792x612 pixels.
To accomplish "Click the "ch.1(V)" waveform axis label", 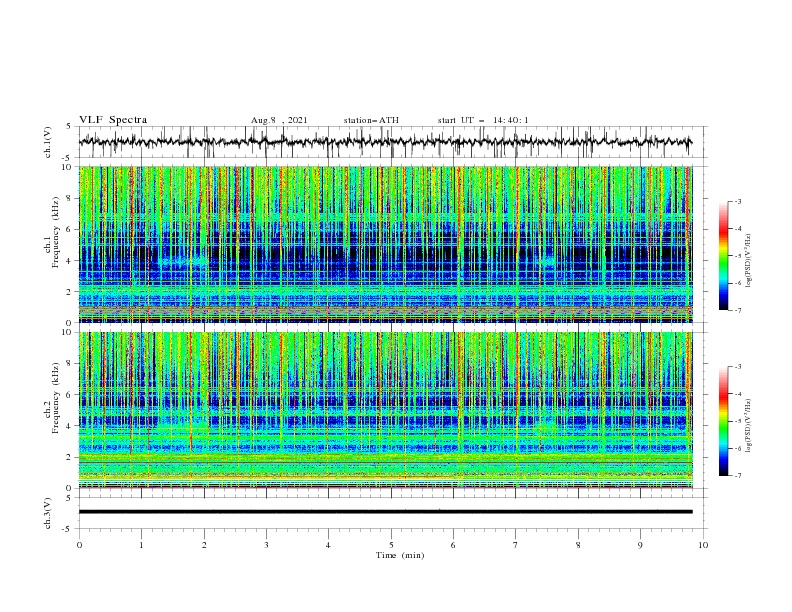I will pyautogui.click(x=48, y=142).
